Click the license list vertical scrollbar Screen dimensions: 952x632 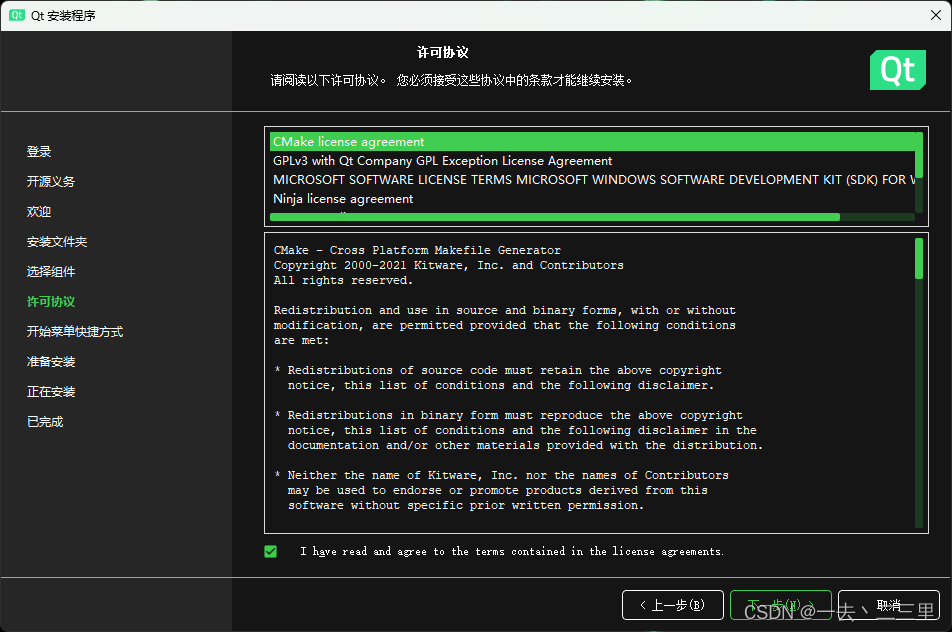pyautogui.click(x=919, y=172)
